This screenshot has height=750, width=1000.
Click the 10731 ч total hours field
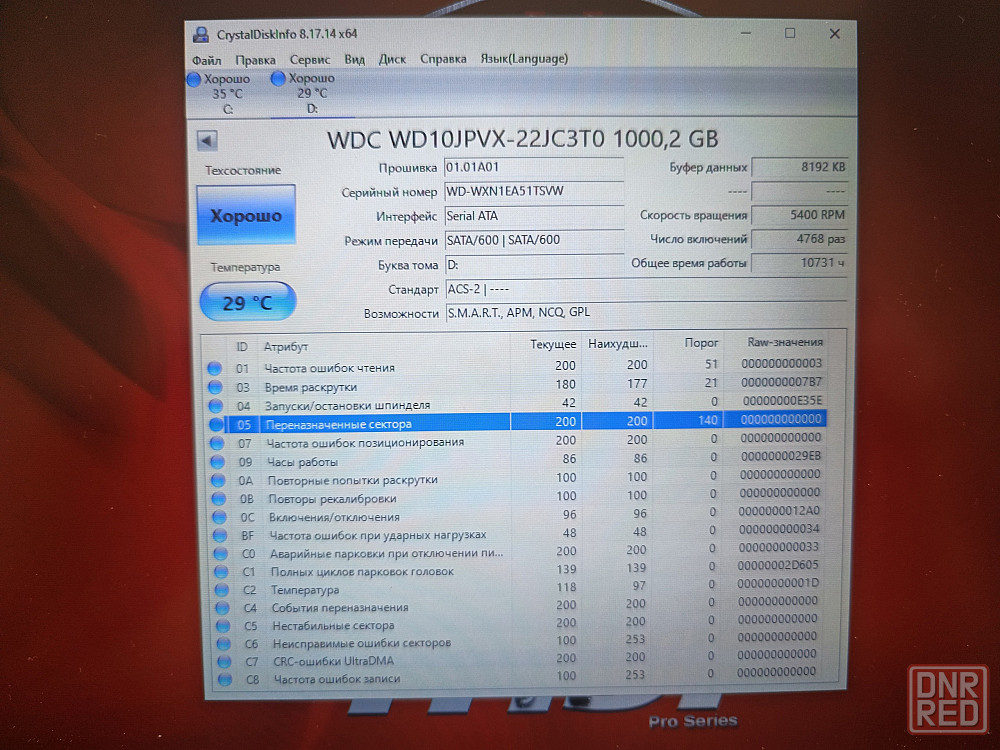click(800, 263)
